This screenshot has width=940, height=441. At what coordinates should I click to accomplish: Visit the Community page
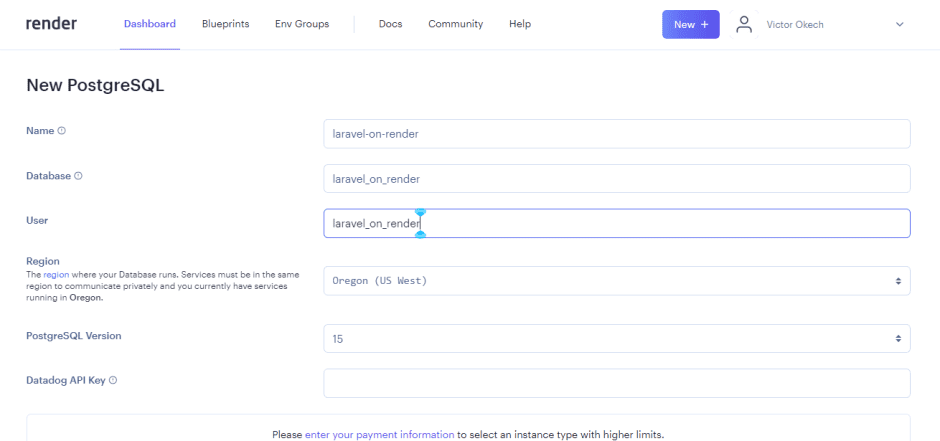point(456,24)
